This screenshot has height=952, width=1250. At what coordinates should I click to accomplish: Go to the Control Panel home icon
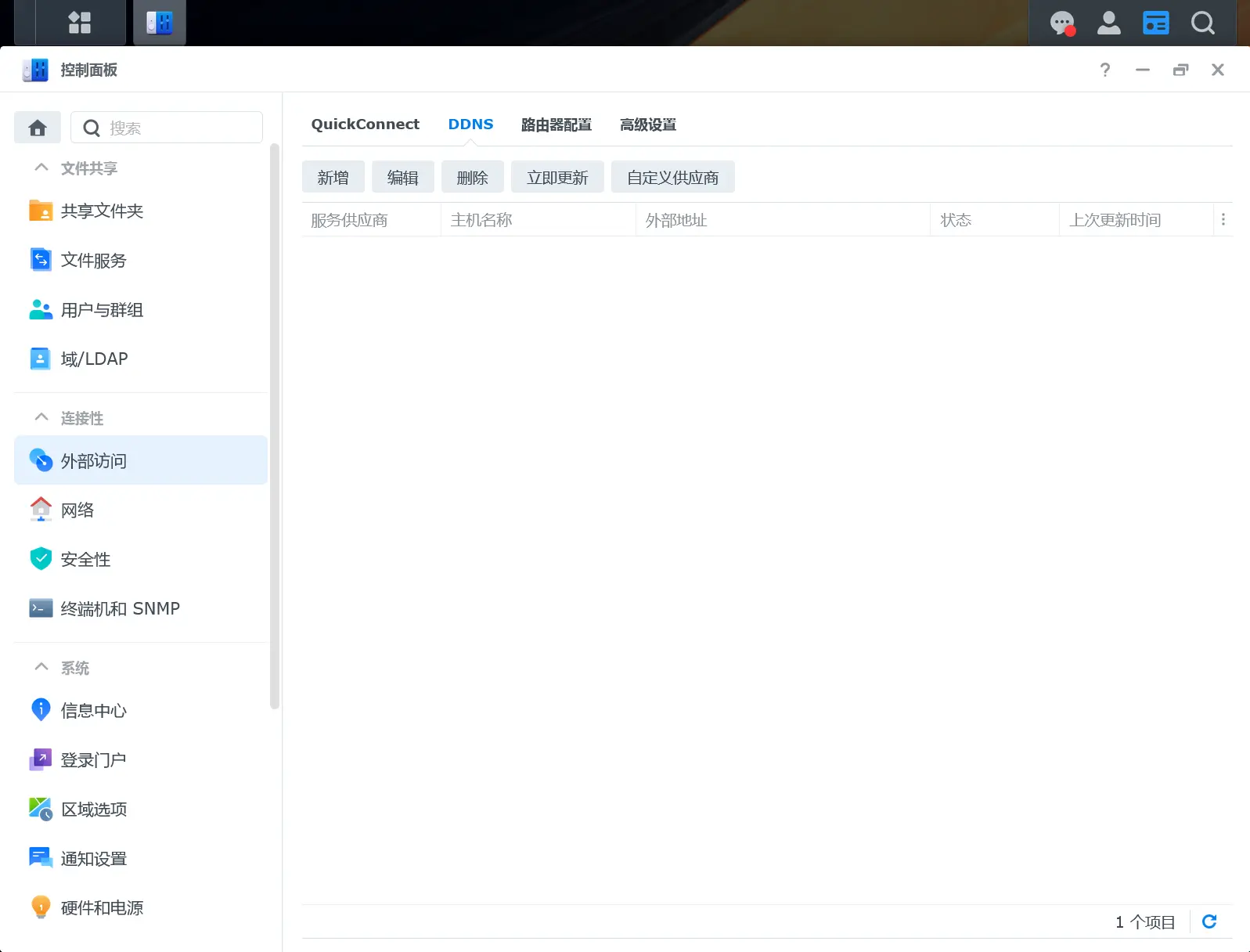tap(38, 128)
